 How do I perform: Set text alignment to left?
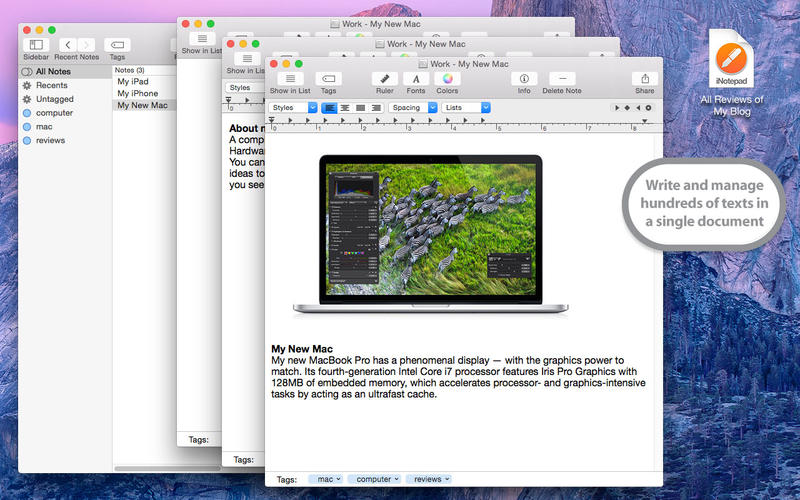[x=329, y=107]
